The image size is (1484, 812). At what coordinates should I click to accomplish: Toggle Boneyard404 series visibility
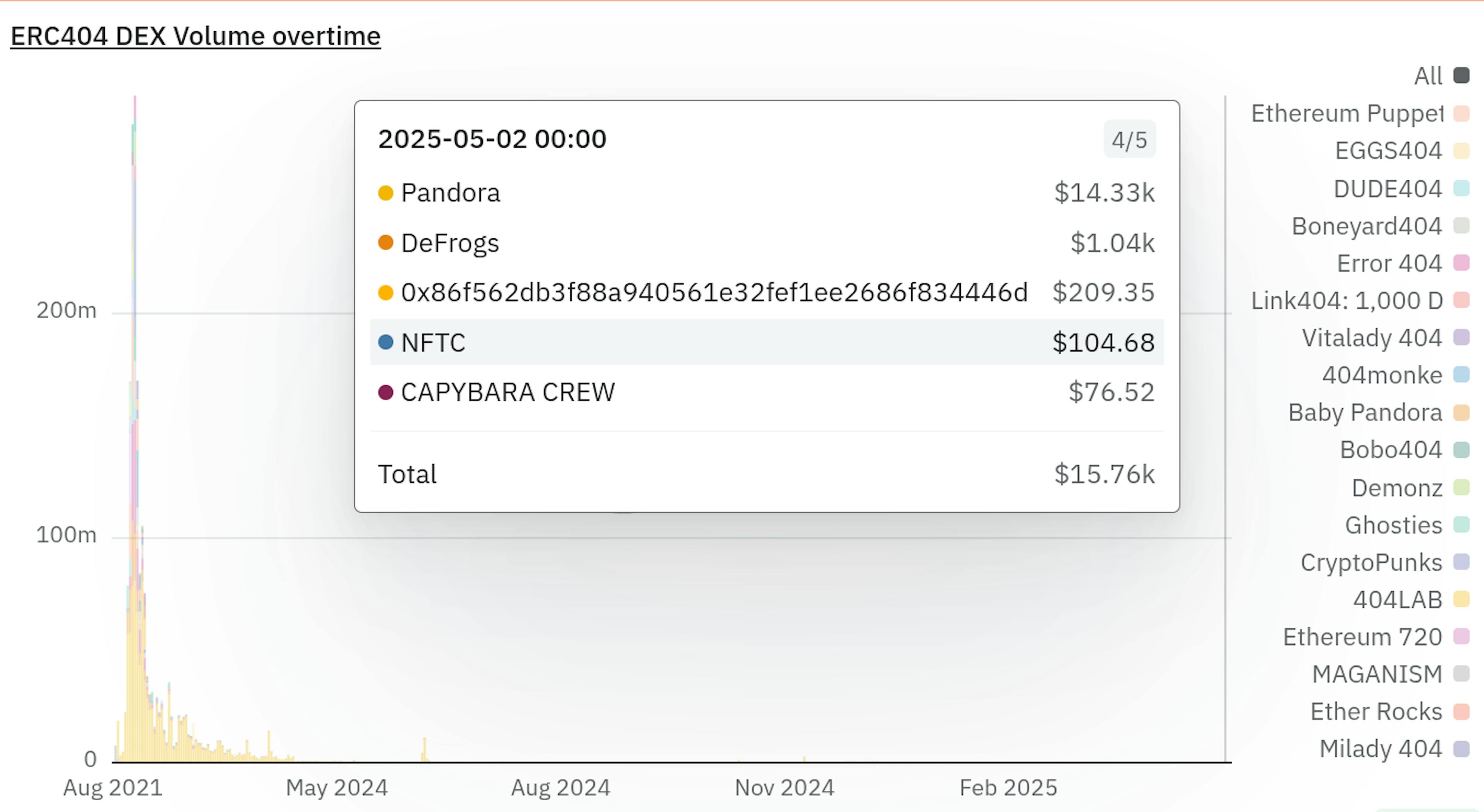coord(1367,226)
